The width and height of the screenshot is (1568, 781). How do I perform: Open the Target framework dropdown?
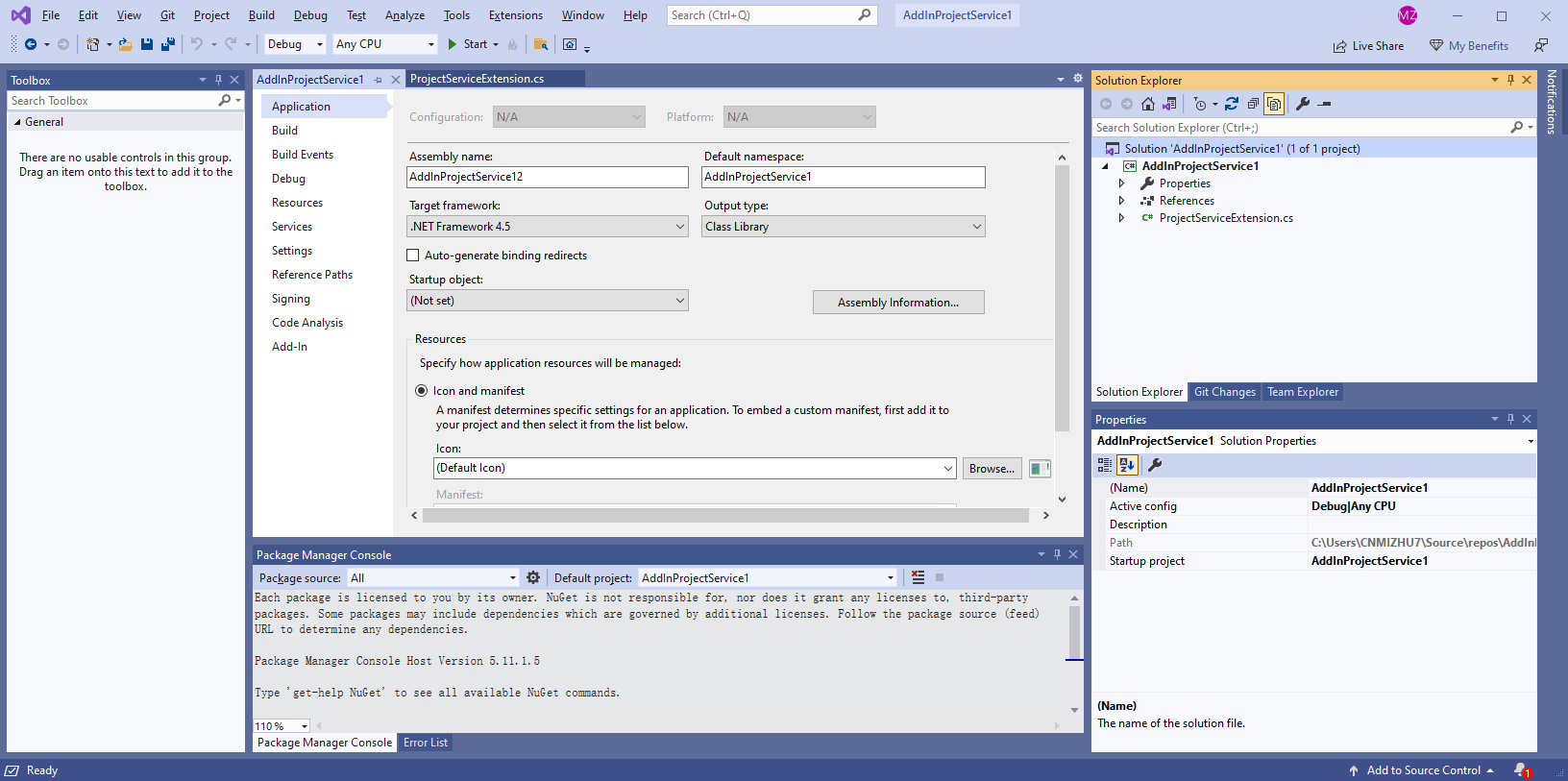click(x=548, y=227)
